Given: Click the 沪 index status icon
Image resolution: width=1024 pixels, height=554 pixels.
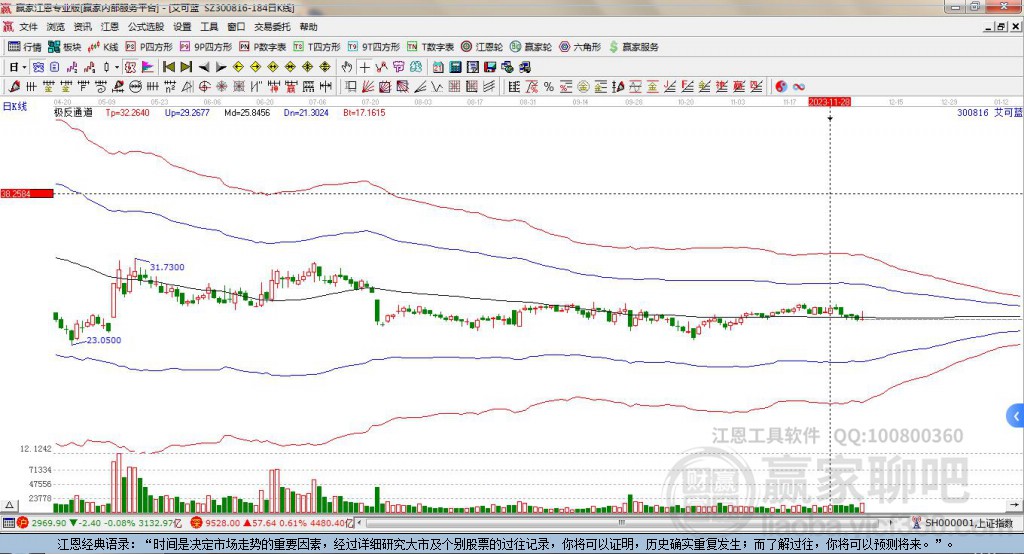Looking at the screenshot, I should click(x=23, y=523).
